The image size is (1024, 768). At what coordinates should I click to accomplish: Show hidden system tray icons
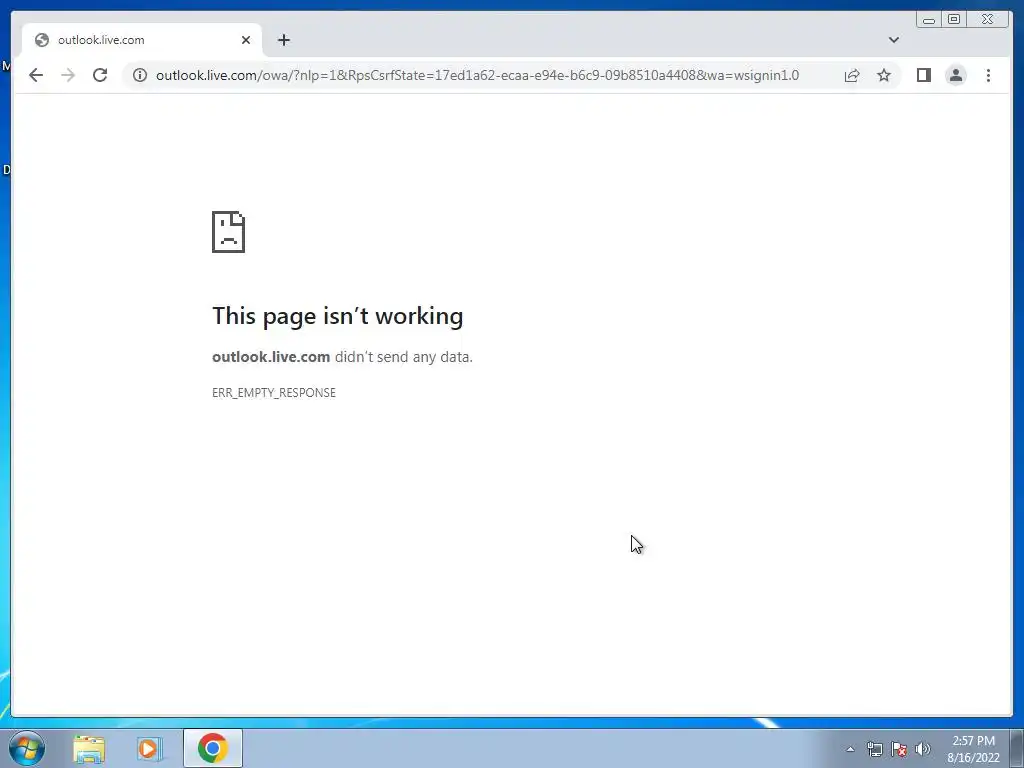850,749
